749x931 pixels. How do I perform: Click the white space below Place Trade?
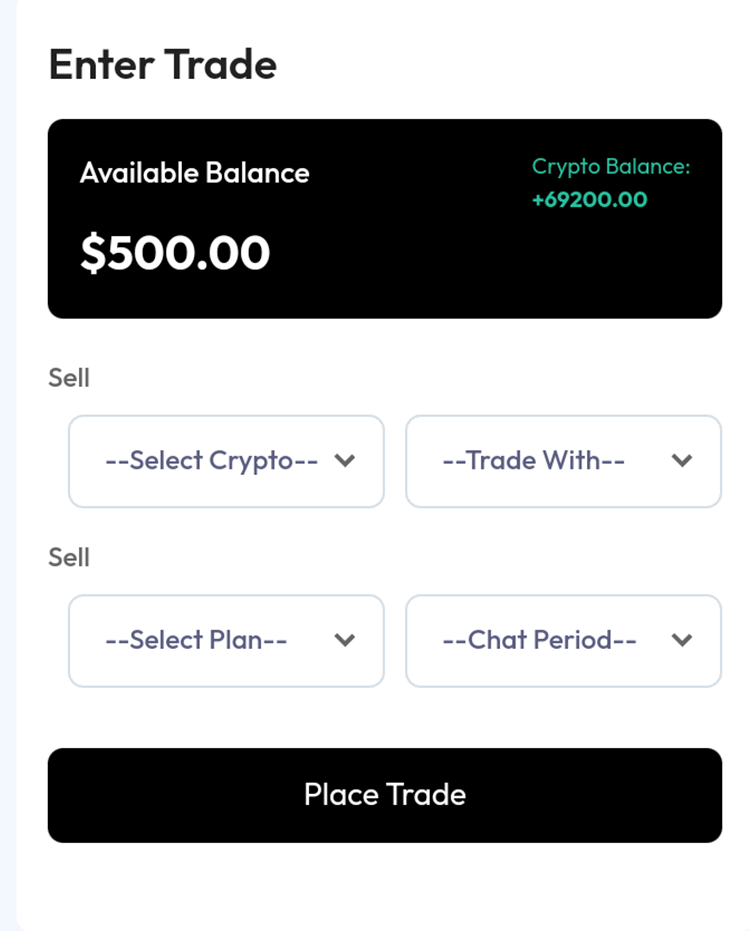coord(385,885)
